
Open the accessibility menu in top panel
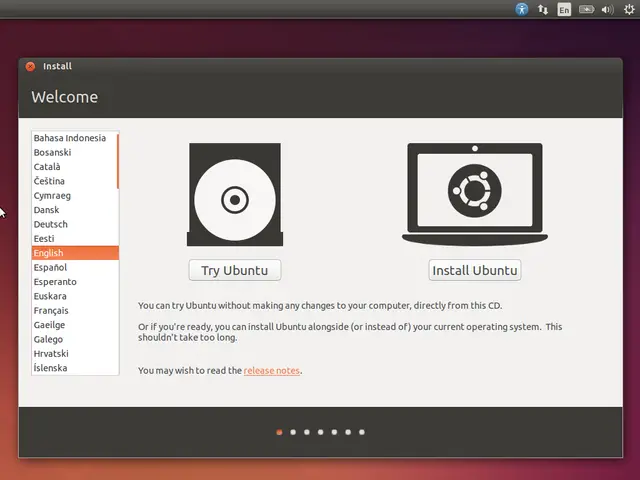pos(521,9)
